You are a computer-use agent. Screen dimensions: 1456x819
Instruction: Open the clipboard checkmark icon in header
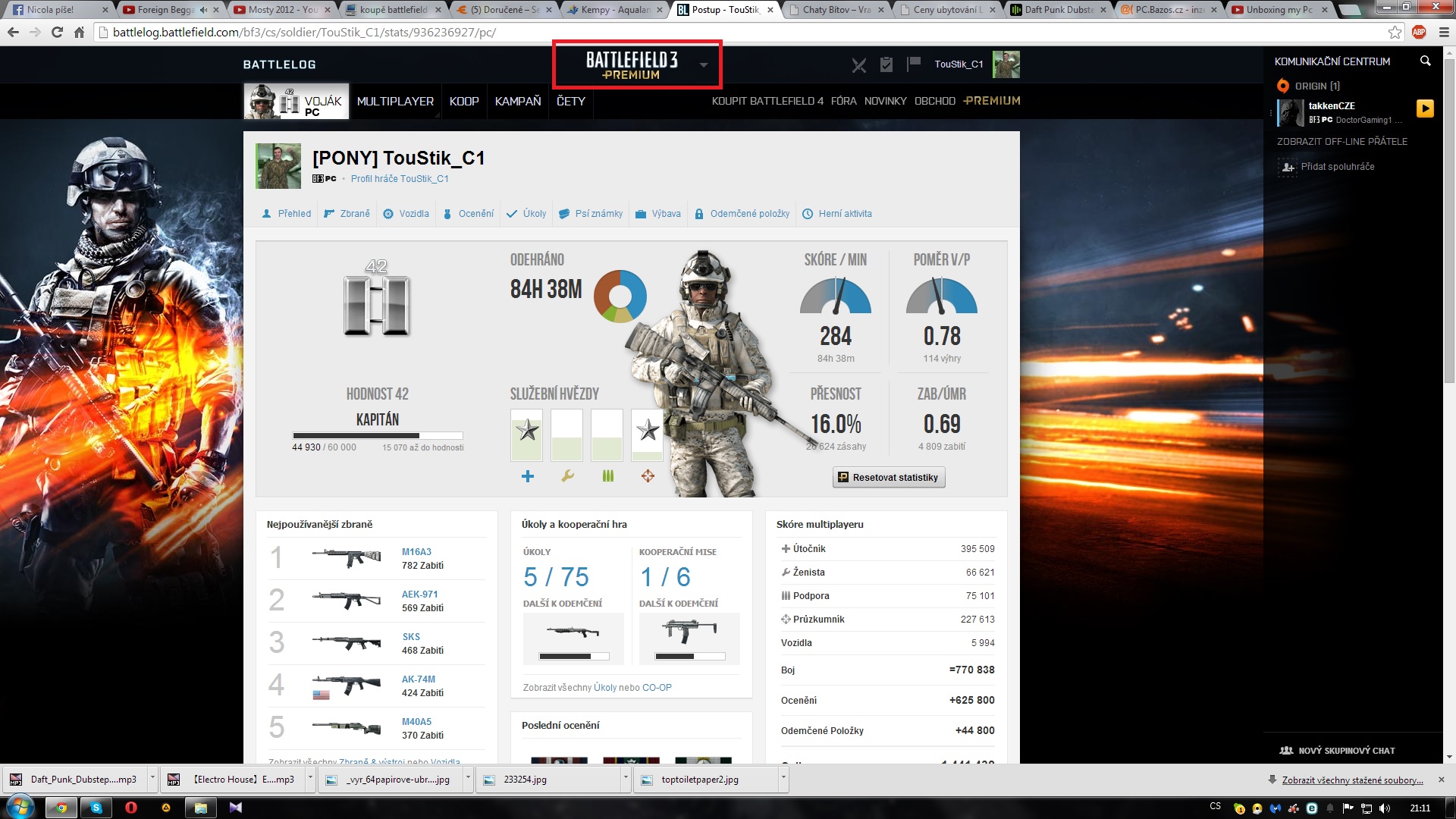click(x=886, y=64)
